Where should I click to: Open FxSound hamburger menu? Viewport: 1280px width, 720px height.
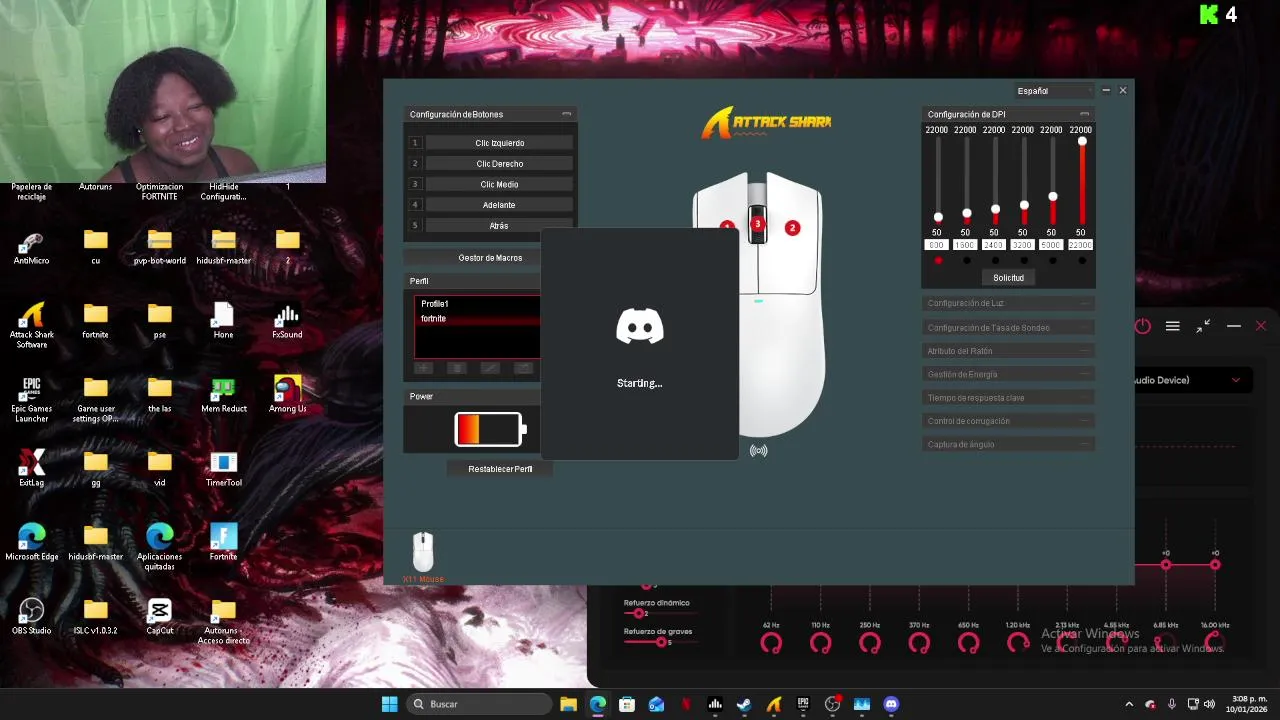click(1172, 326)
